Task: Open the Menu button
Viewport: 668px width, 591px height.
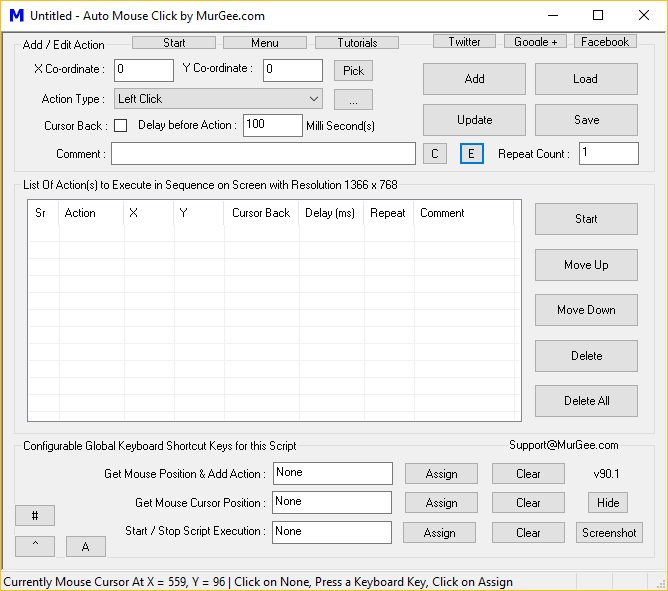Action: [x=265, y=43]
